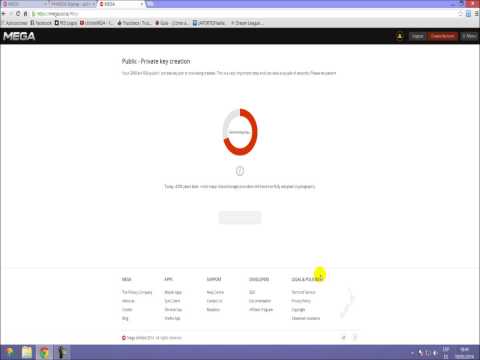Open the Copyright footer link
This screenshot has height=360, width=480.
(x=298, y=309)
